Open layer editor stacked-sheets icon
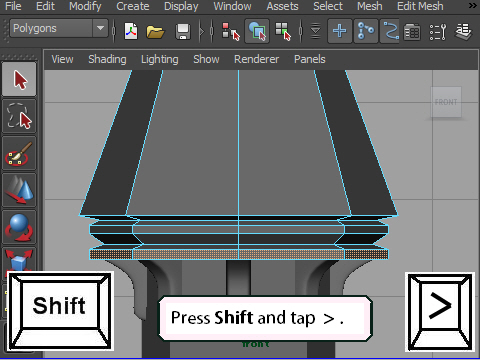 pyautogui.click(x=464, y=31)
